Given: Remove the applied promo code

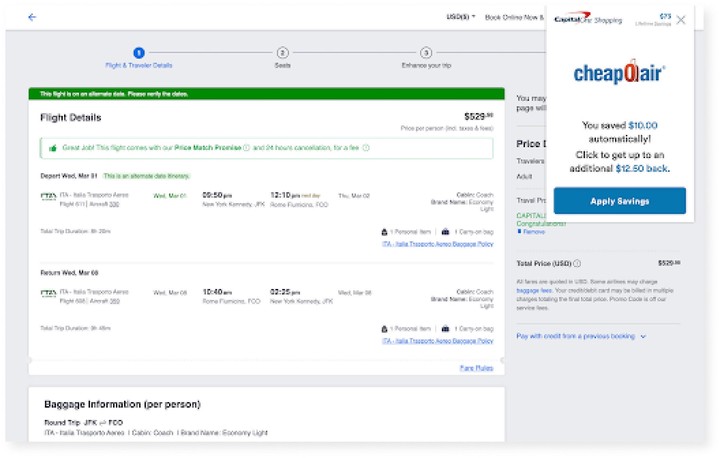Looking at the screenshot, I should tap(534, 231).
